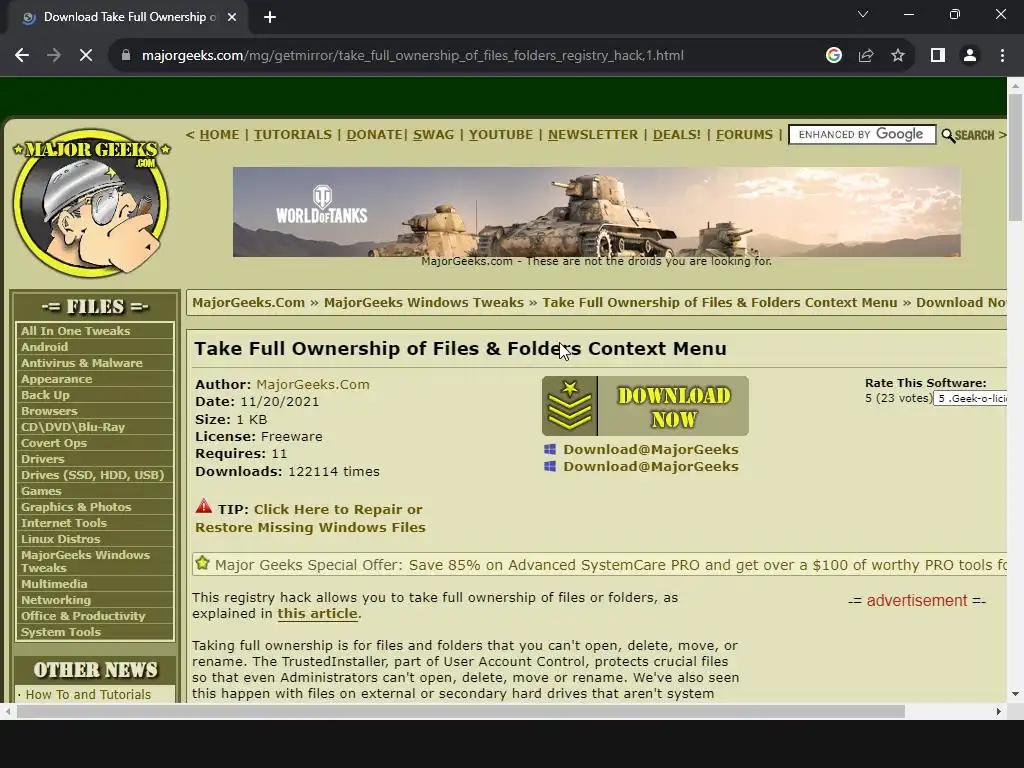Screen dimensions: 1024x768
Task: Open the Chrome profile avatar
Action: [x=970, y=56]
